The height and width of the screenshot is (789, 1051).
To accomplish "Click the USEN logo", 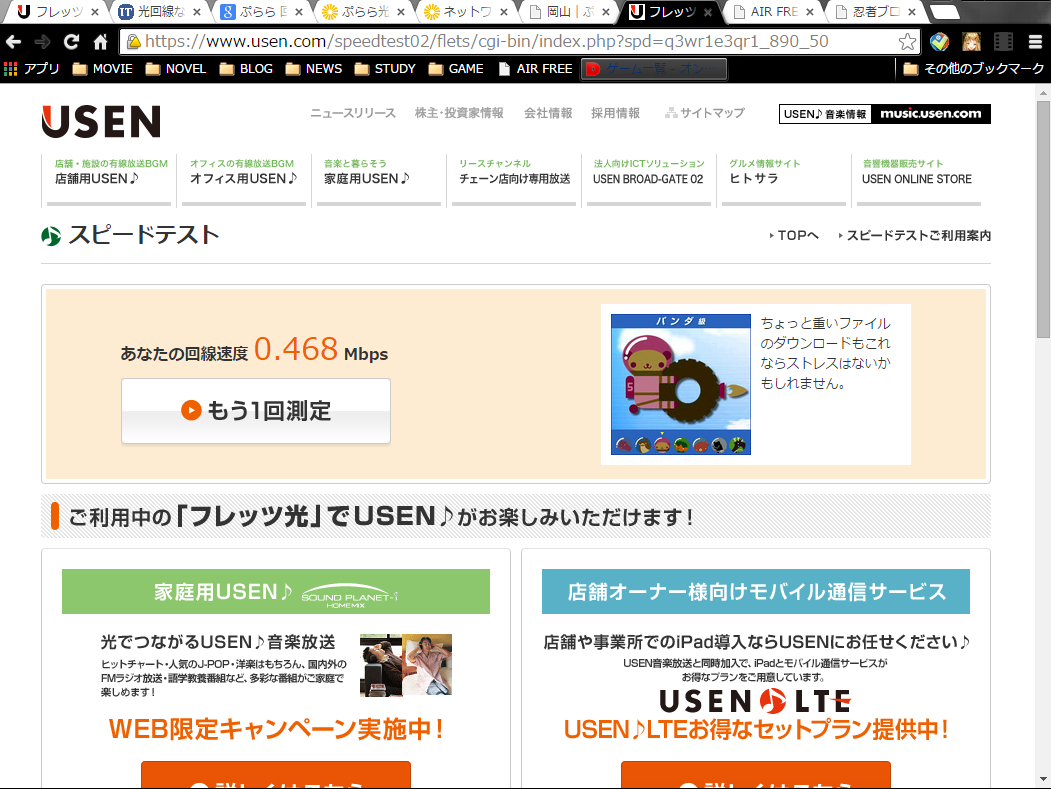I will 101,121.
